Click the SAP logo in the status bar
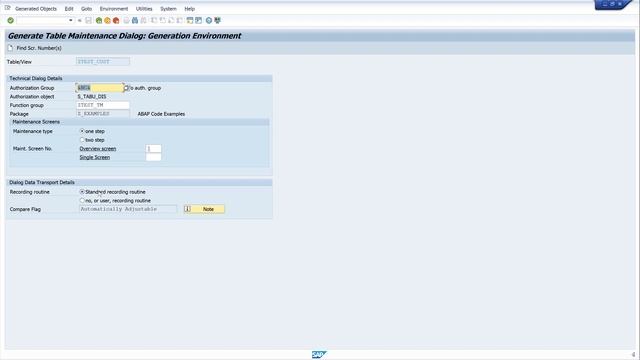This screenshot has height=360, width=640. pos(319,354)
